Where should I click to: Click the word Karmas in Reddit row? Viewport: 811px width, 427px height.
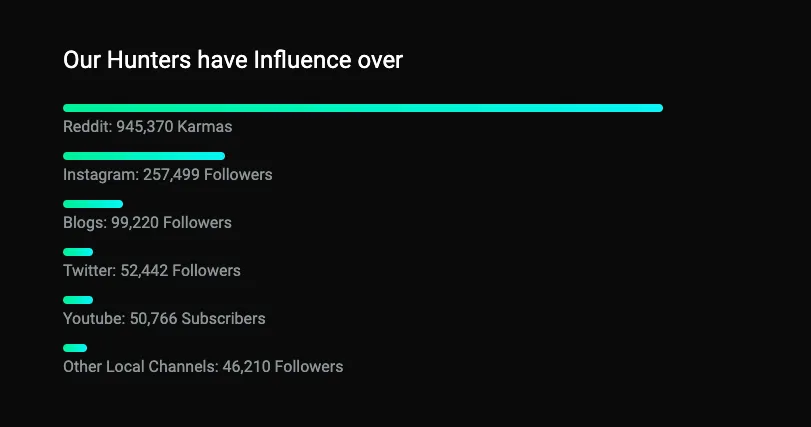point(205,127)
